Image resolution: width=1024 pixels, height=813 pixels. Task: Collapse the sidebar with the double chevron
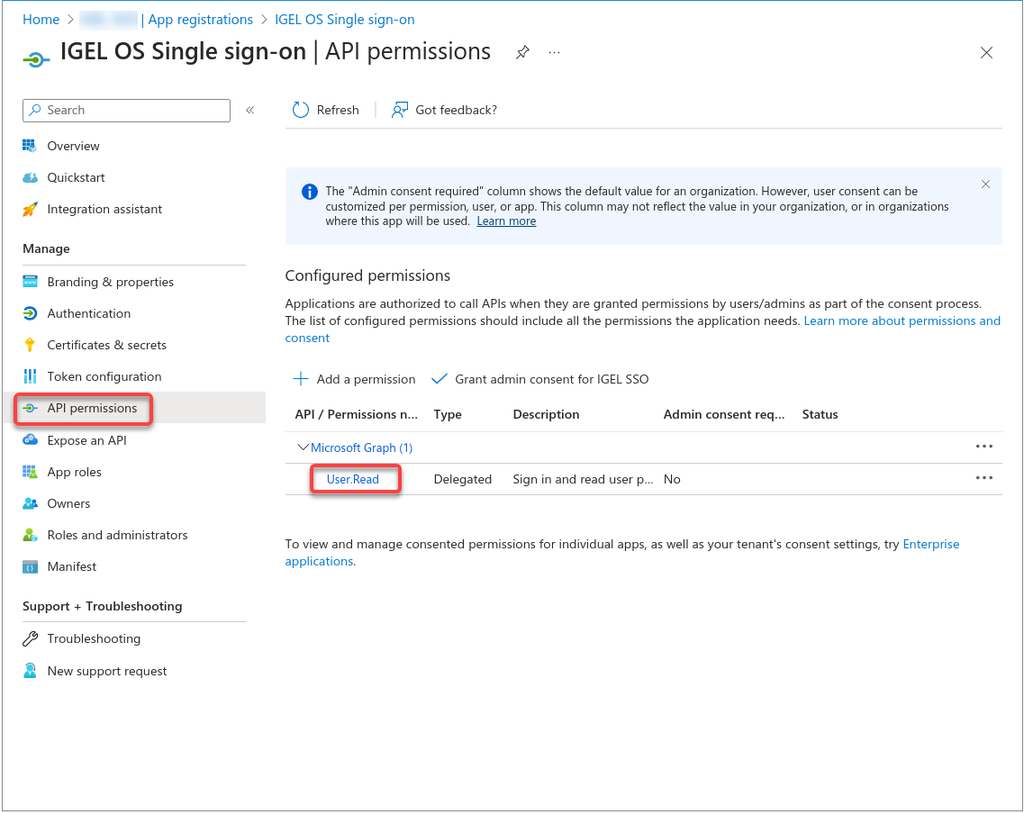250,110
